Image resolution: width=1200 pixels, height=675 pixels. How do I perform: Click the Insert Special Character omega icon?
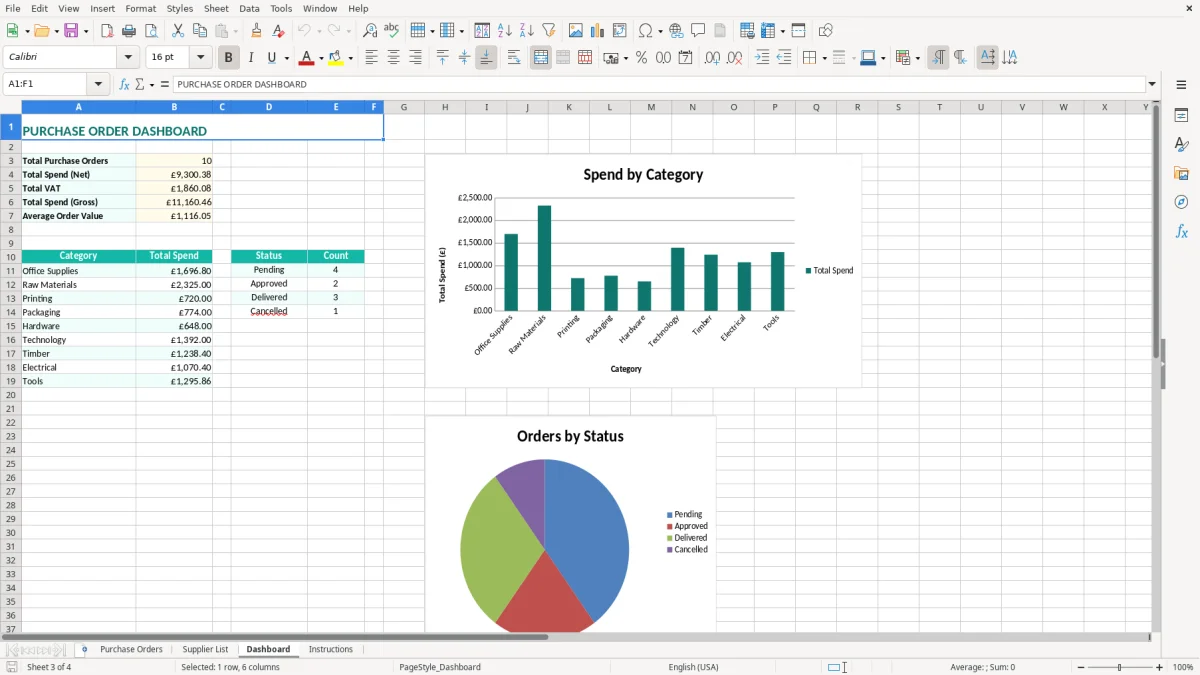(645, 31)
